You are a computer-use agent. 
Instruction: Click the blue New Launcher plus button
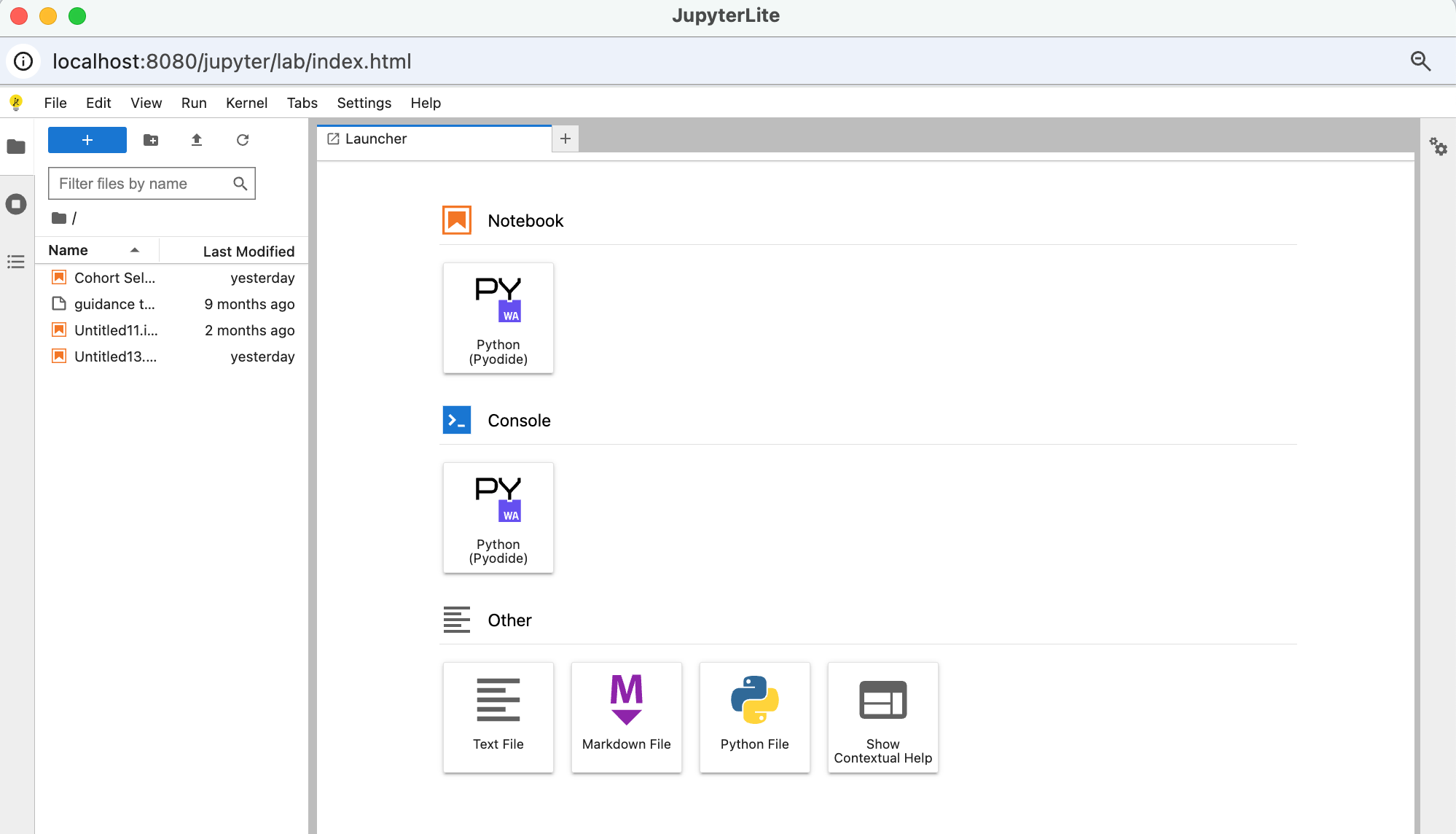click(87, 140)
